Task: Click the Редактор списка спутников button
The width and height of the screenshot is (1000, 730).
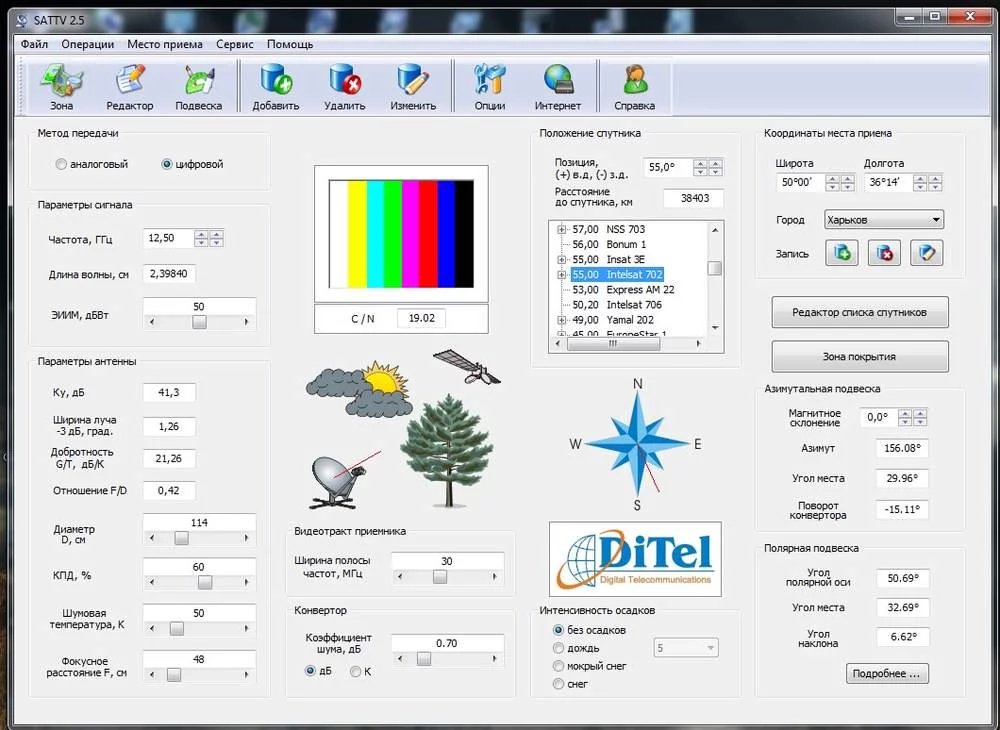Action: click(859, 312)
